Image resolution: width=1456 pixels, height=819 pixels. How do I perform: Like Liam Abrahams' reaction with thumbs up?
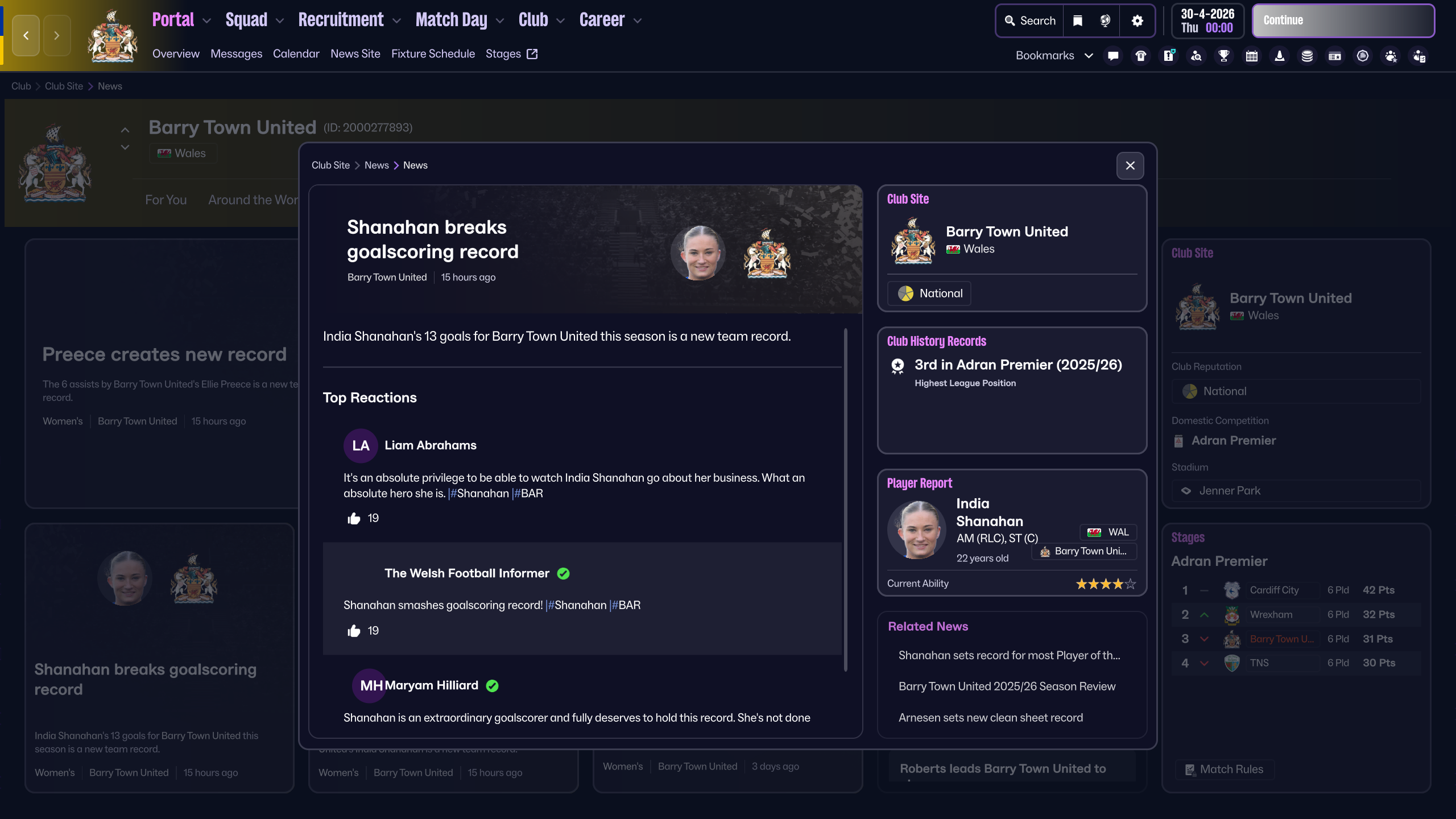pos(354,518)
